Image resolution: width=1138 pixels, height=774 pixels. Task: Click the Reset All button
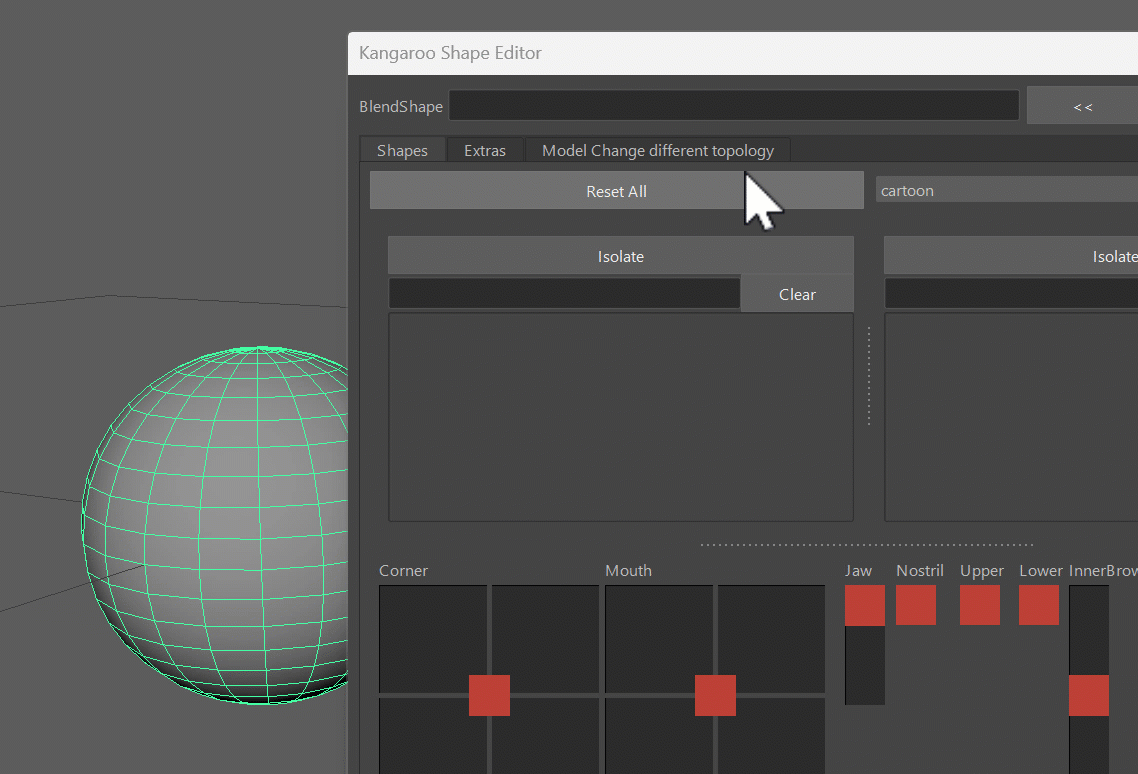(616, 191)
